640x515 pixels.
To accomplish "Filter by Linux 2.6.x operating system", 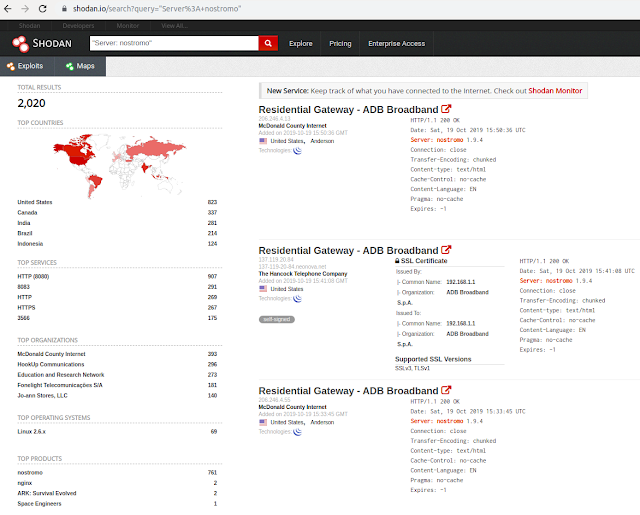I will [x=31, y=432].
